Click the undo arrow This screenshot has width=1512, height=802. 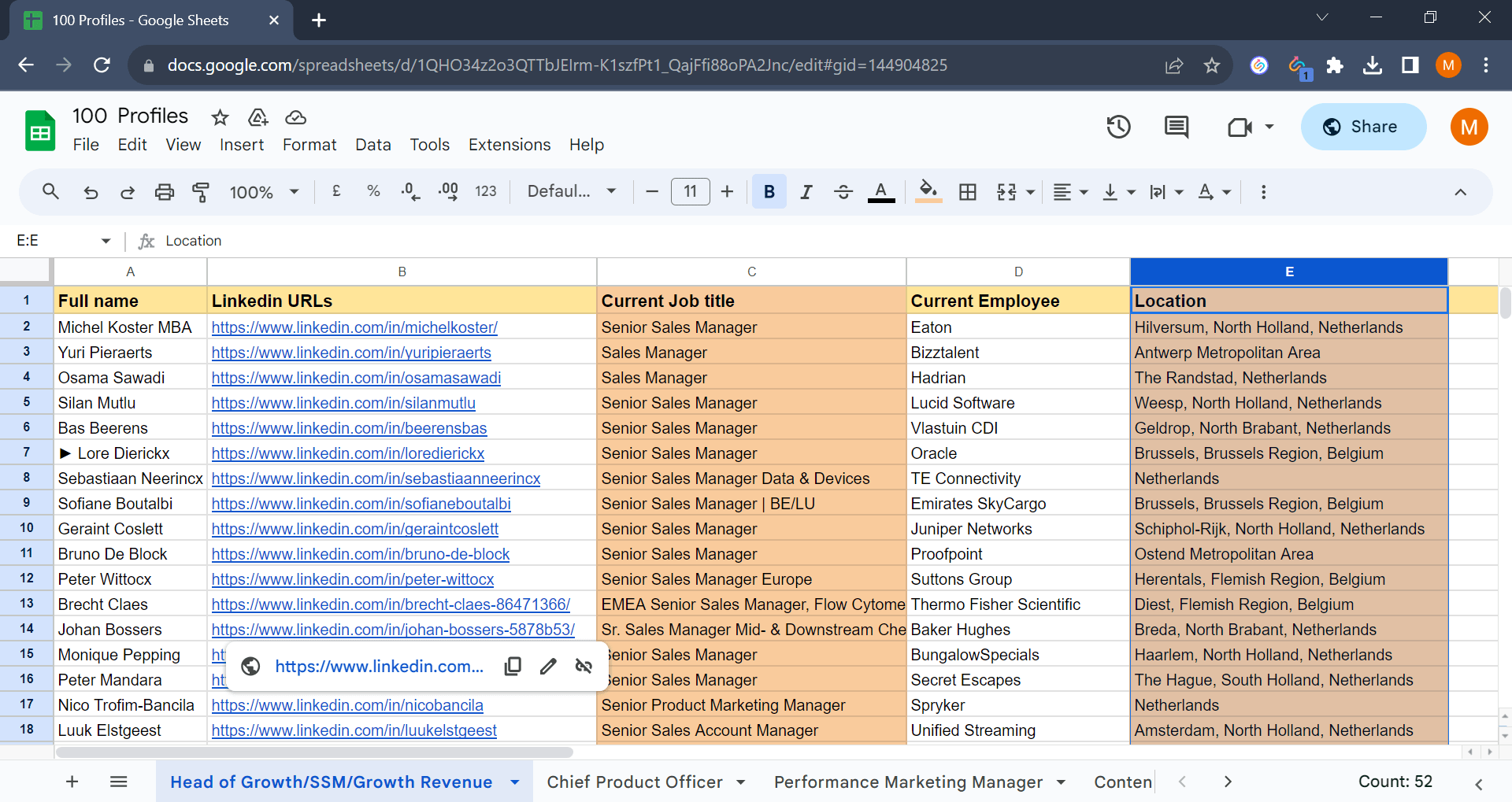click(x=91, y=192)
